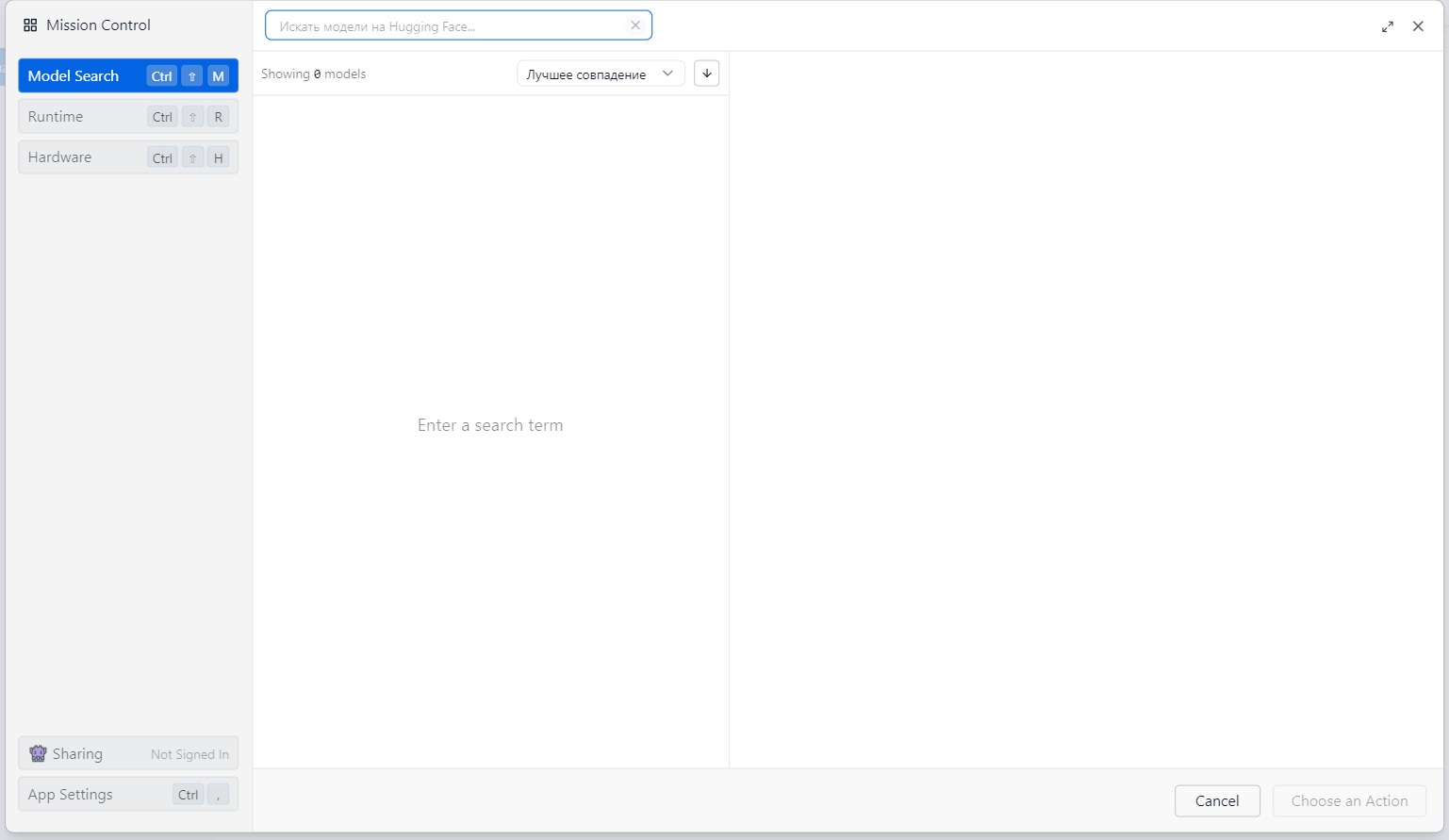Switch to the Runtime tab

(x=128, y=116)
